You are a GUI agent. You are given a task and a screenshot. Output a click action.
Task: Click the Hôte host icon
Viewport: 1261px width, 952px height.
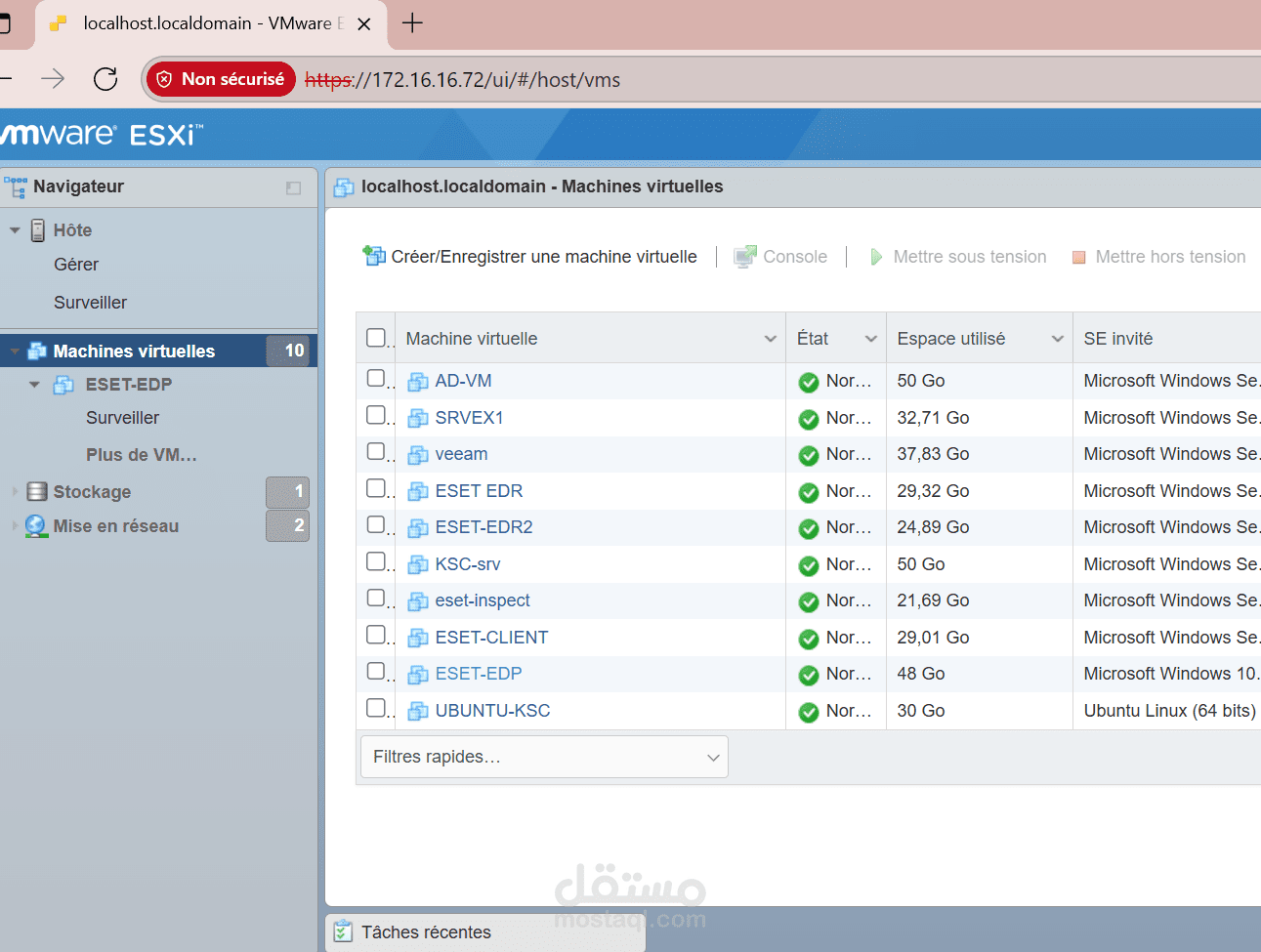[37, 230]
